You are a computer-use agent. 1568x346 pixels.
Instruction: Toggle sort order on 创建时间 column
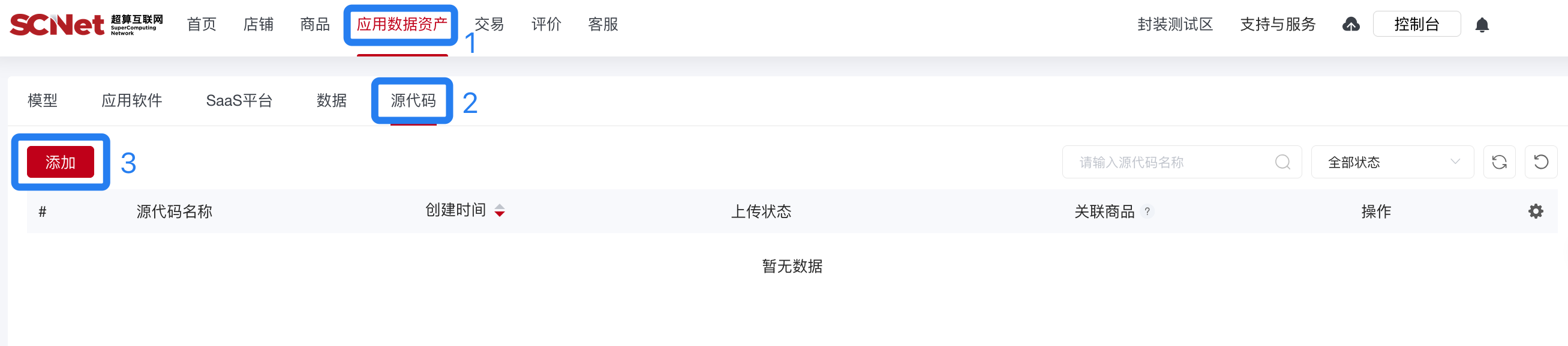click(x=500, y=211)
